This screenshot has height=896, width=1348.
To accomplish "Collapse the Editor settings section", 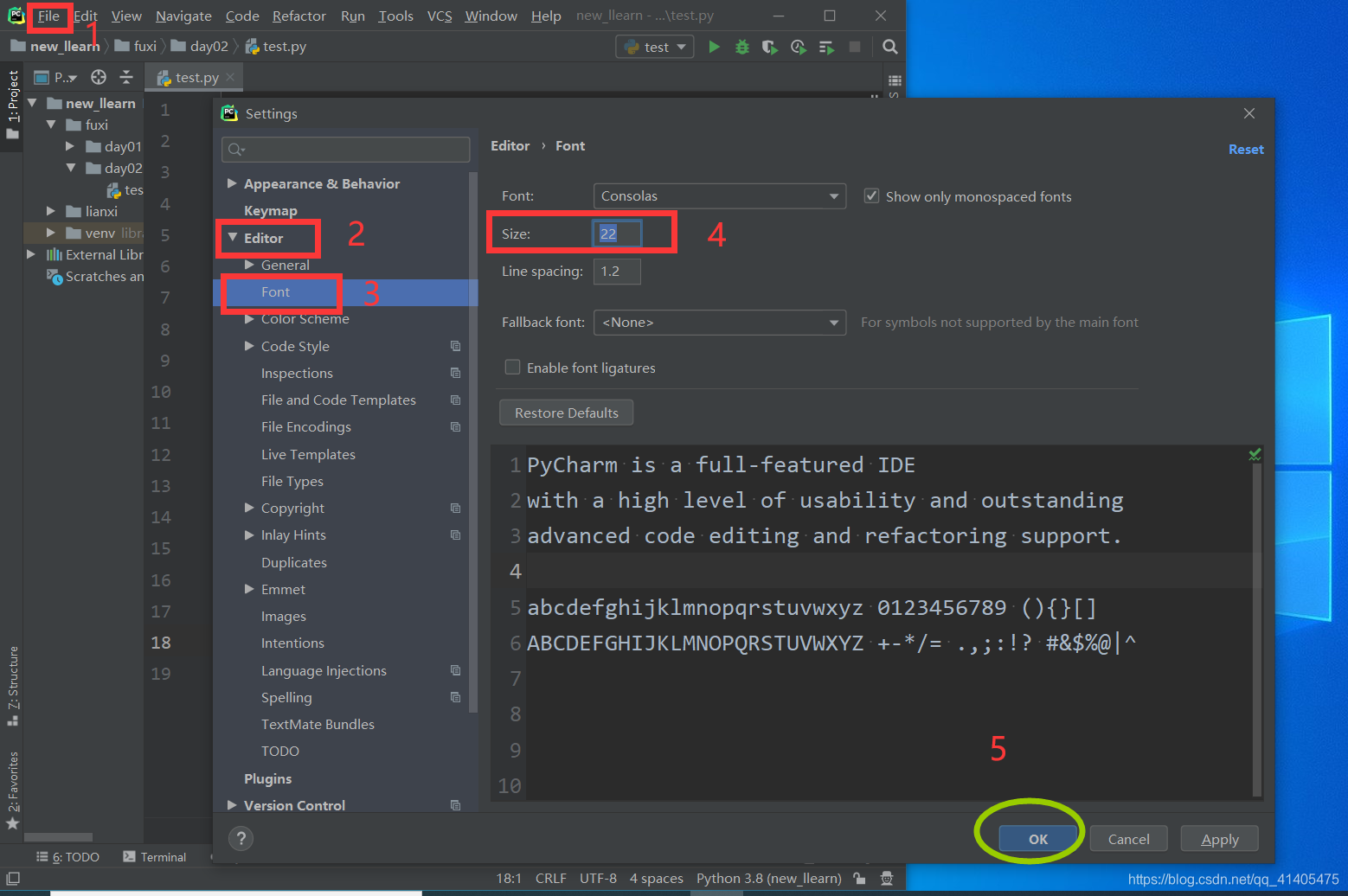I will coord(232,237).
